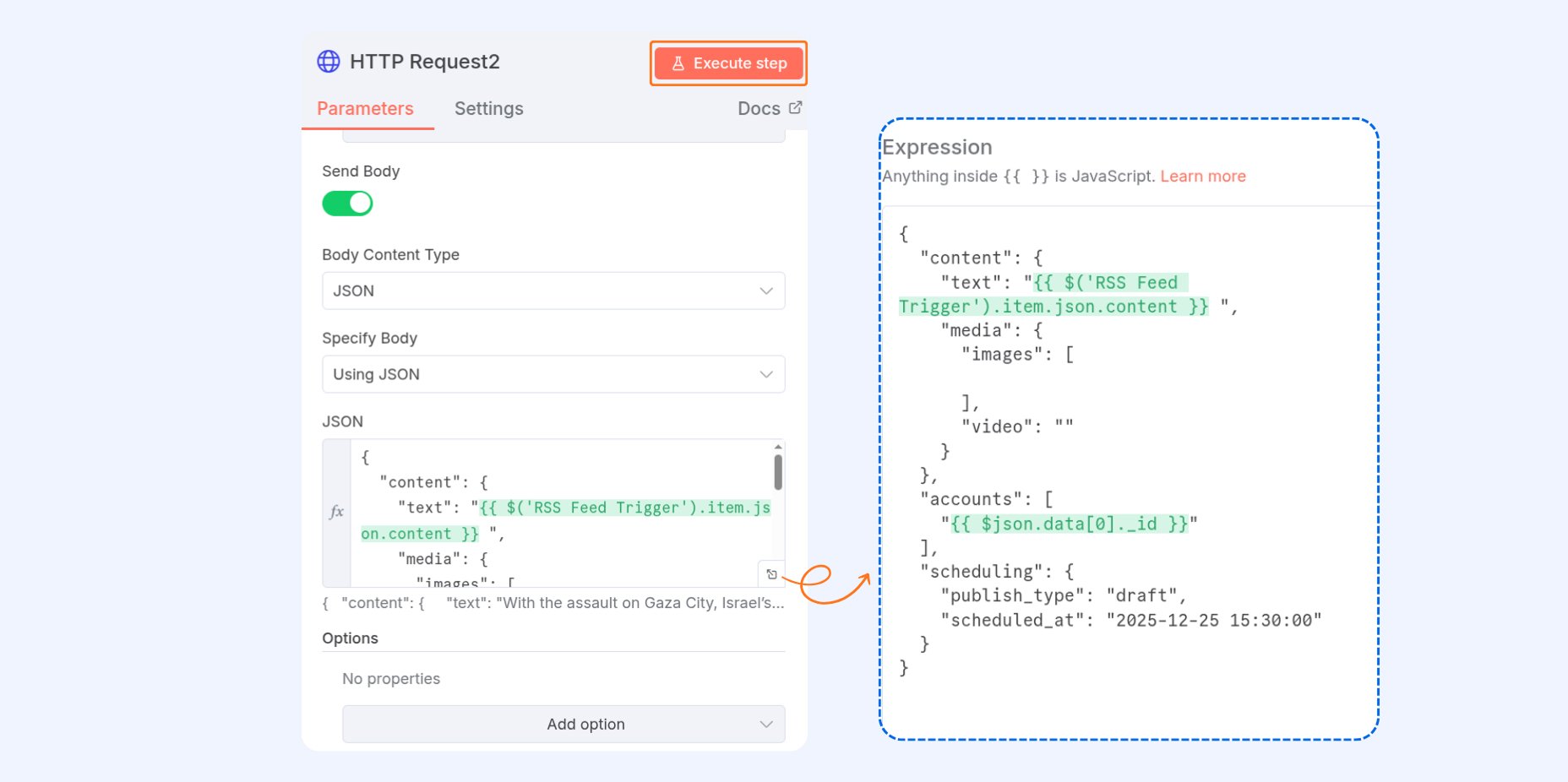Open the Body Content Type dropdown

(x=553, y=291)
